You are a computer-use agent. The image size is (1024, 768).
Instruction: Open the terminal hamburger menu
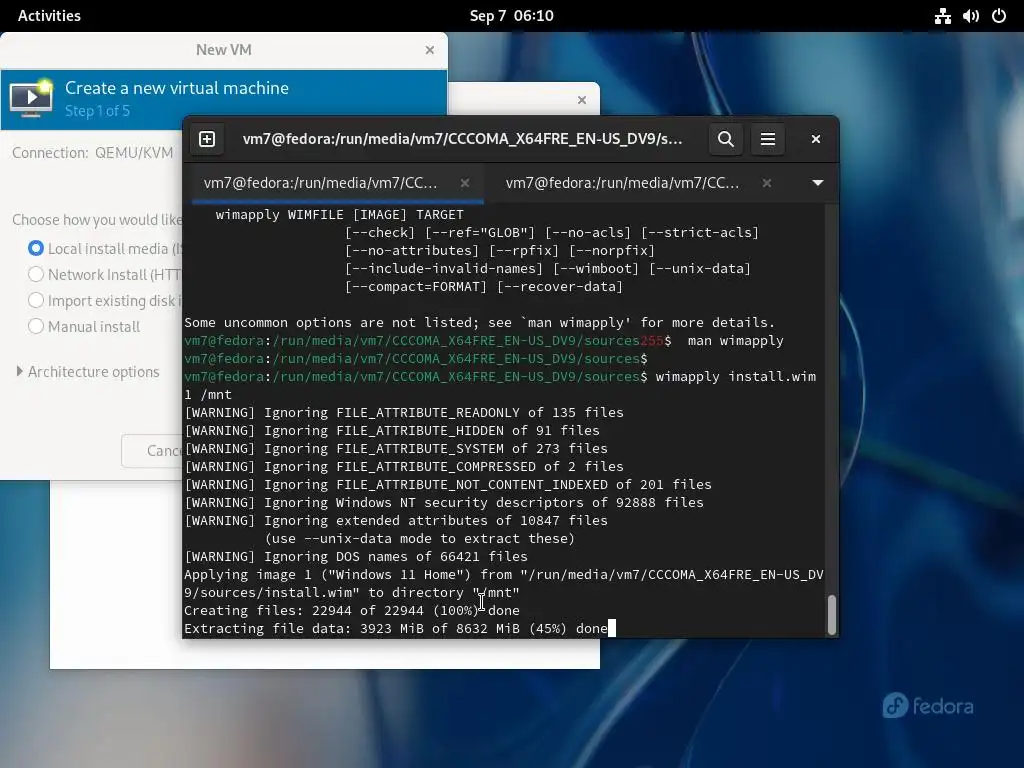click(x=767, y=139)
